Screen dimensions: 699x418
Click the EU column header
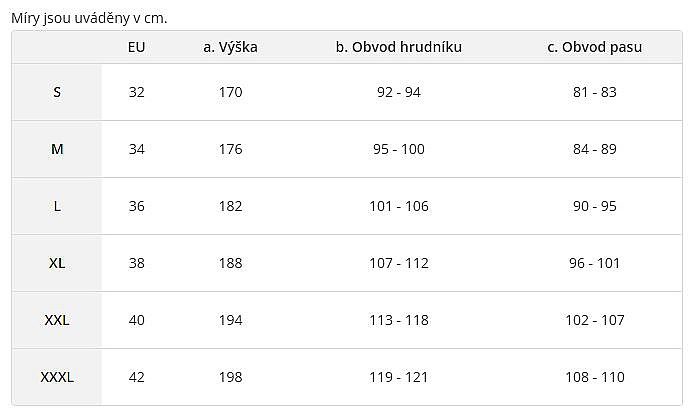tap(137, 47)
